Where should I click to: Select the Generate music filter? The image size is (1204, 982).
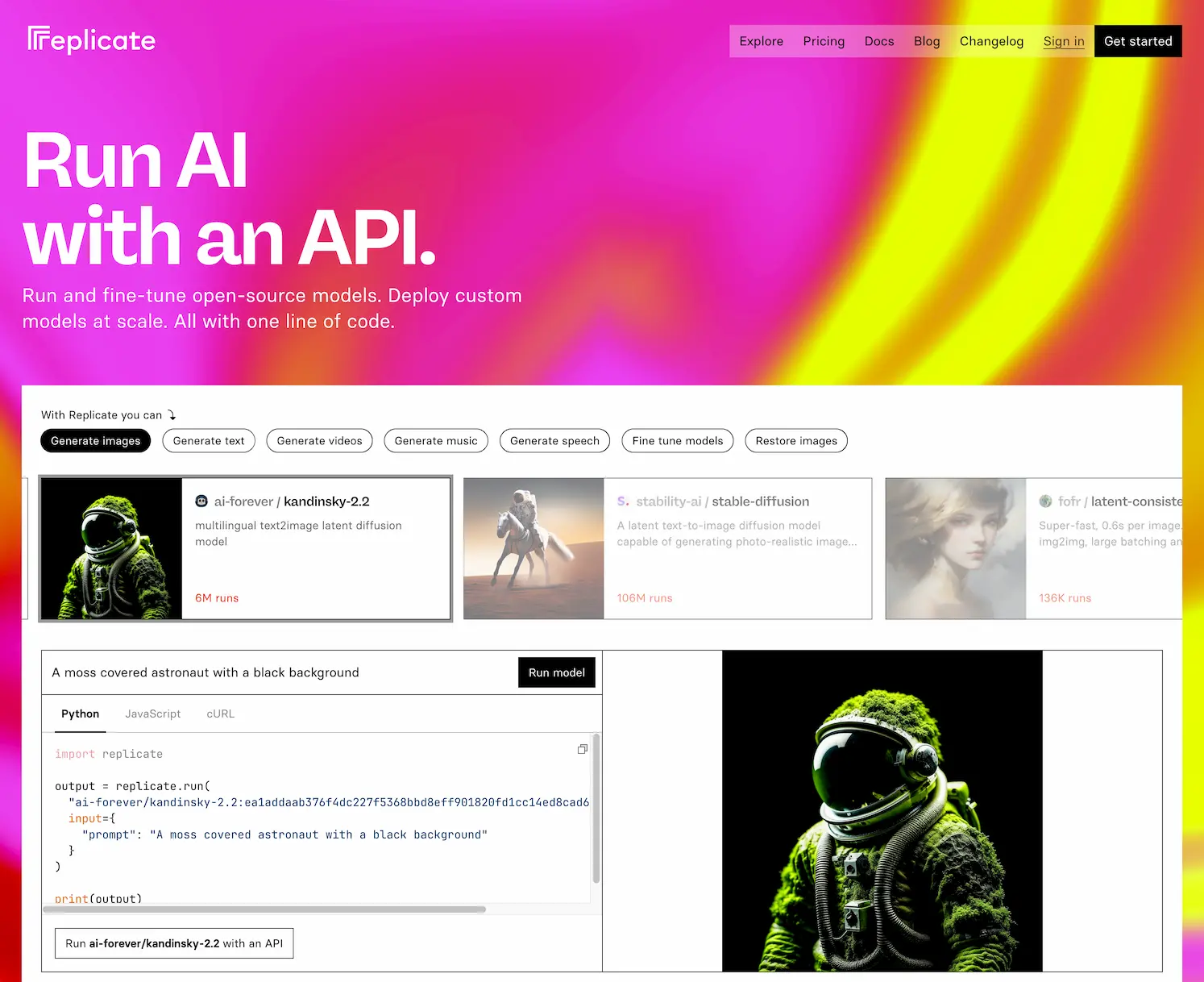coord(435,440)
